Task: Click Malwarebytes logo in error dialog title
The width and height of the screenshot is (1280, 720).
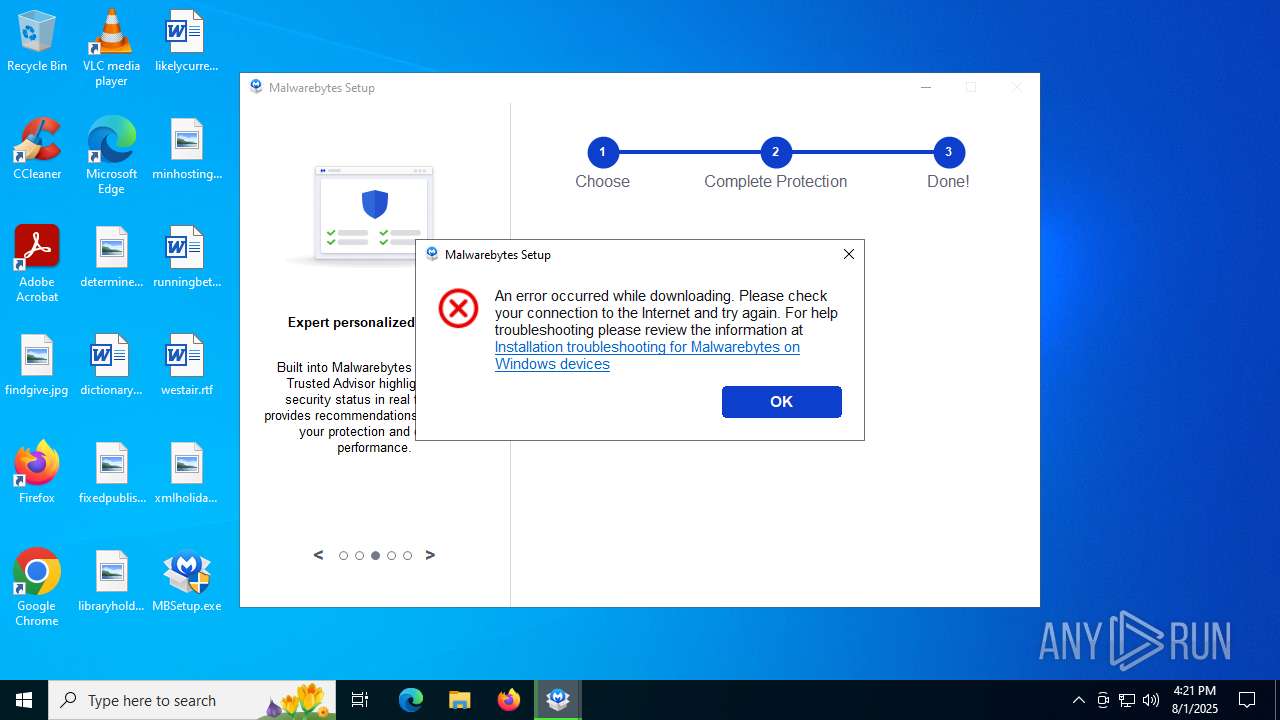Action: 432,254
